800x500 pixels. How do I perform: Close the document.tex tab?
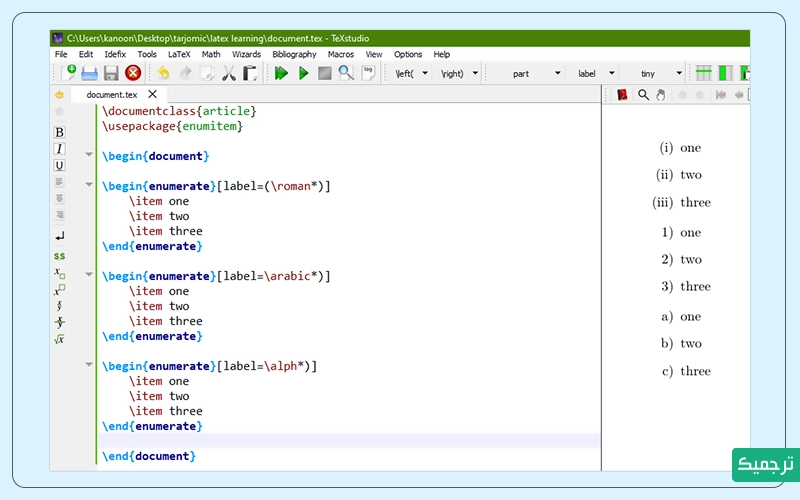click(152, 94)
